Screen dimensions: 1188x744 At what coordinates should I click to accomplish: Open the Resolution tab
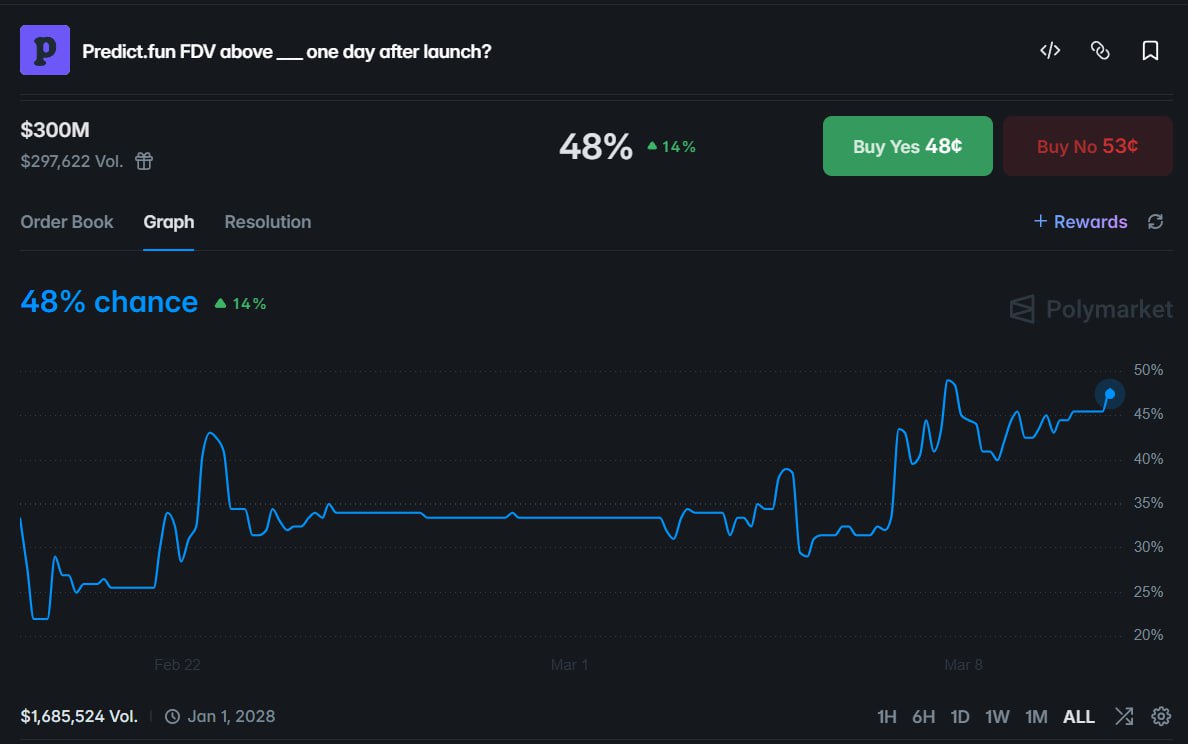268,222
